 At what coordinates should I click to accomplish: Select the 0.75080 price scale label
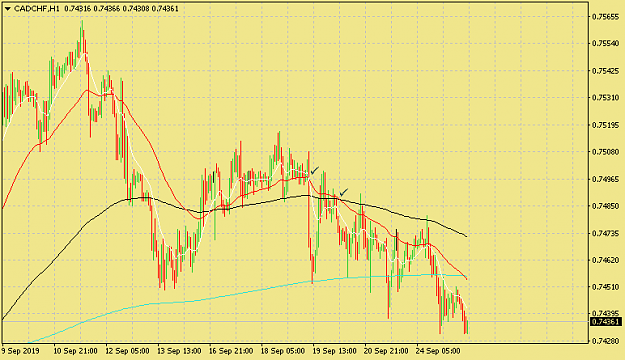(x=605, y=152)
